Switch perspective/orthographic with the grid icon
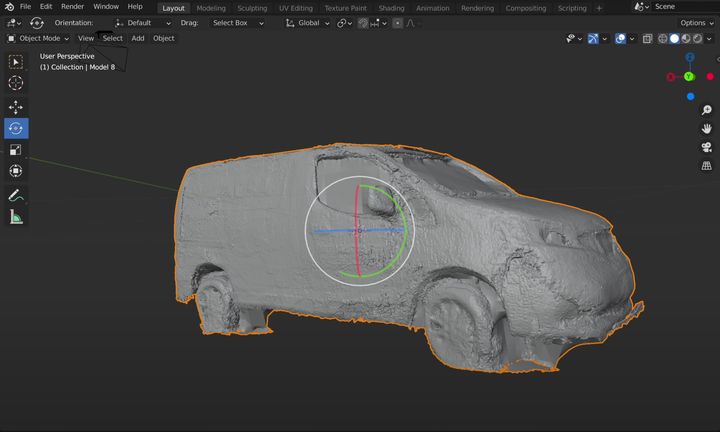720x432 pixels. click(706, 166)
